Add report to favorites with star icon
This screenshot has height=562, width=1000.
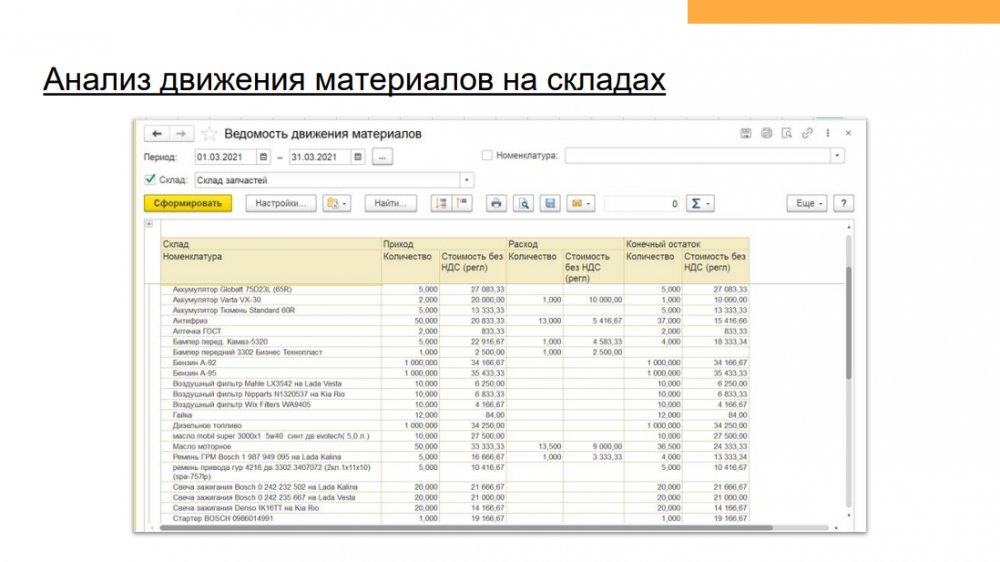click(x=209, y=133)
